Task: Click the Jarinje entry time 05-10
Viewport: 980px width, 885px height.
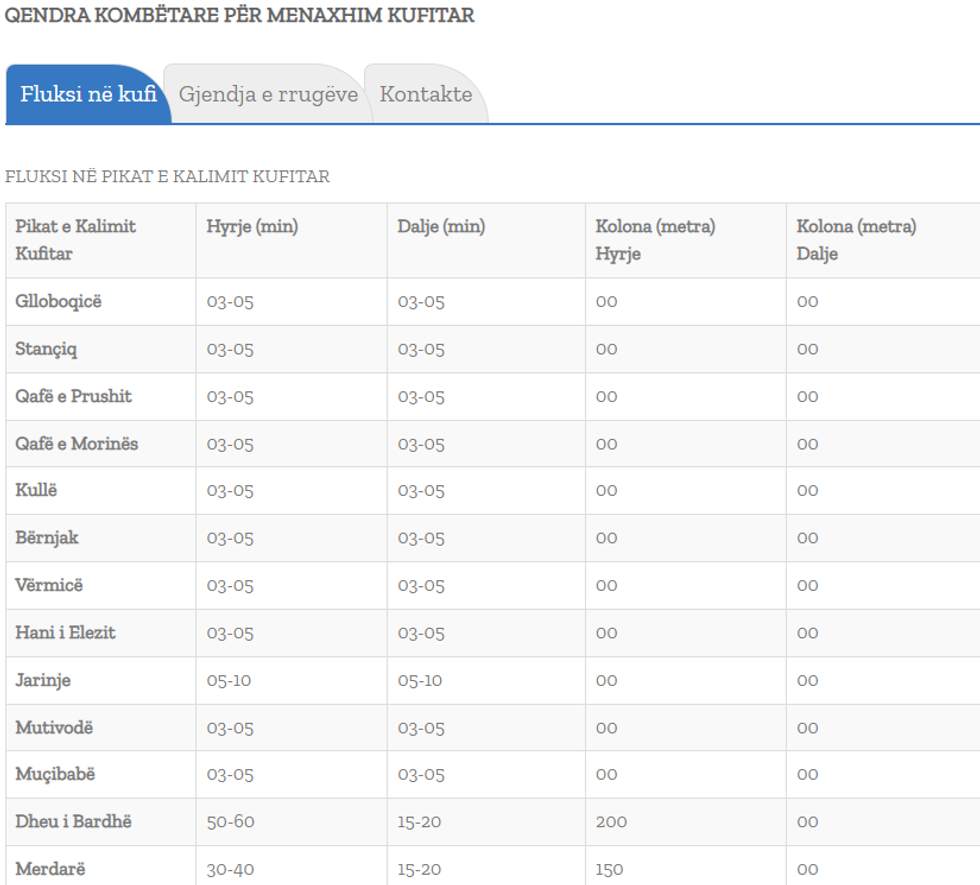Action: [x=229, y=681]
